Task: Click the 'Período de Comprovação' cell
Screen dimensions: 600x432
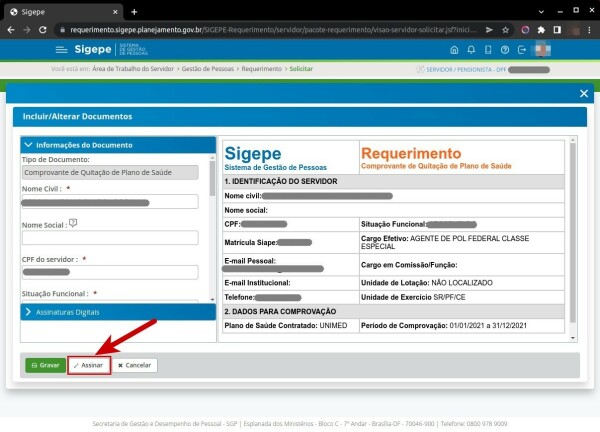Action: [461, 326]
